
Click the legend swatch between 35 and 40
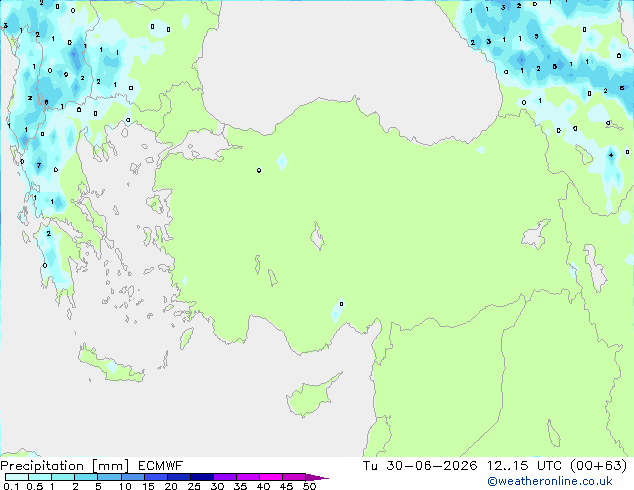click(248, 477)
